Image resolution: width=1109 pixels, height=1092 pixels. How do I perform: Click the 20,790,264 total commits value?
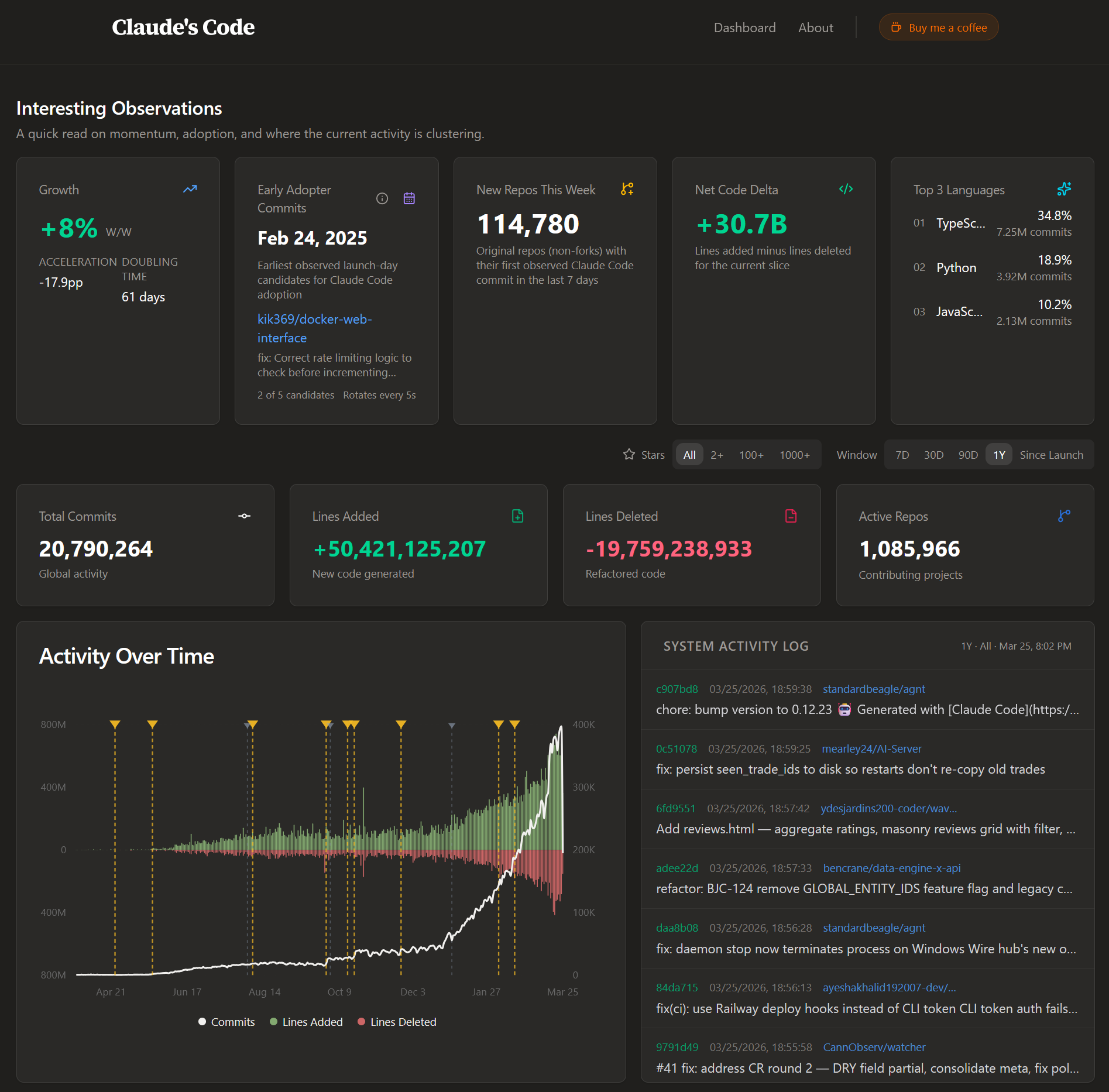point(96,548)
